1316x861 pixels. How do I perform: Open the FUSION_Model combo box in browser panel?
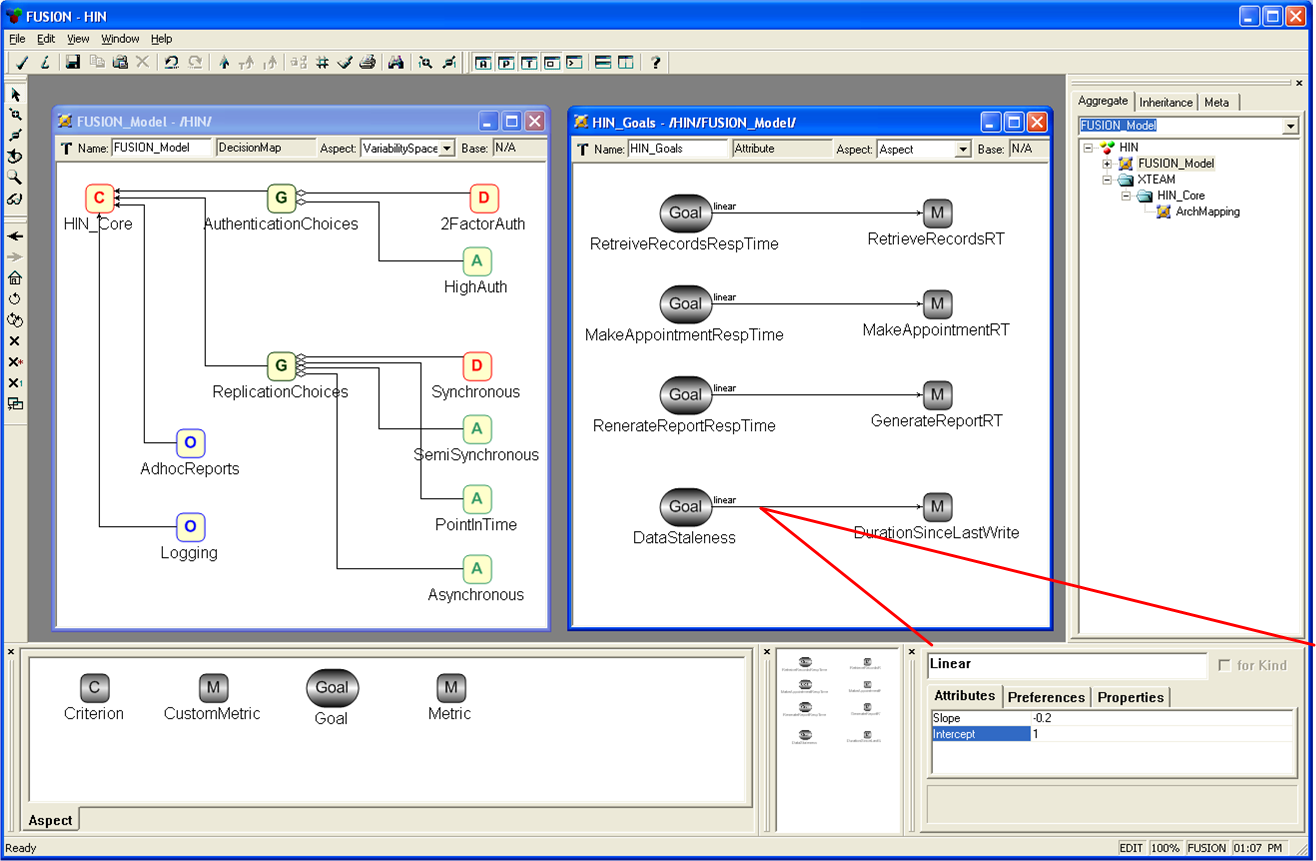pos(1290,126)
